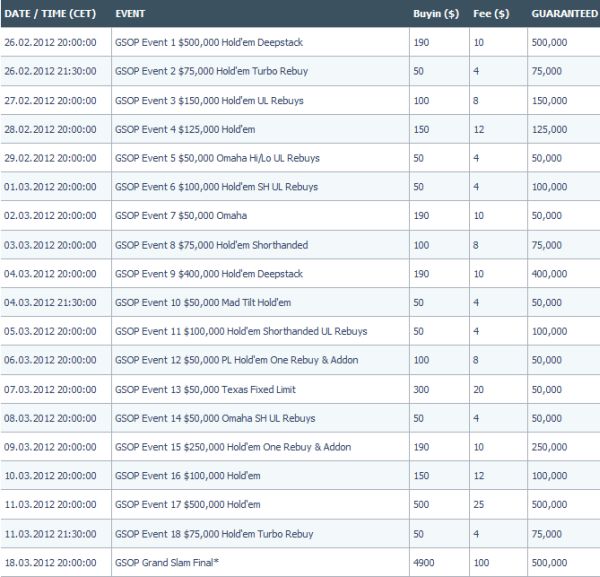Click date 07.03.2012 20:00:00
The width and height of the screenshot is (600, 577).
point(50,390)
